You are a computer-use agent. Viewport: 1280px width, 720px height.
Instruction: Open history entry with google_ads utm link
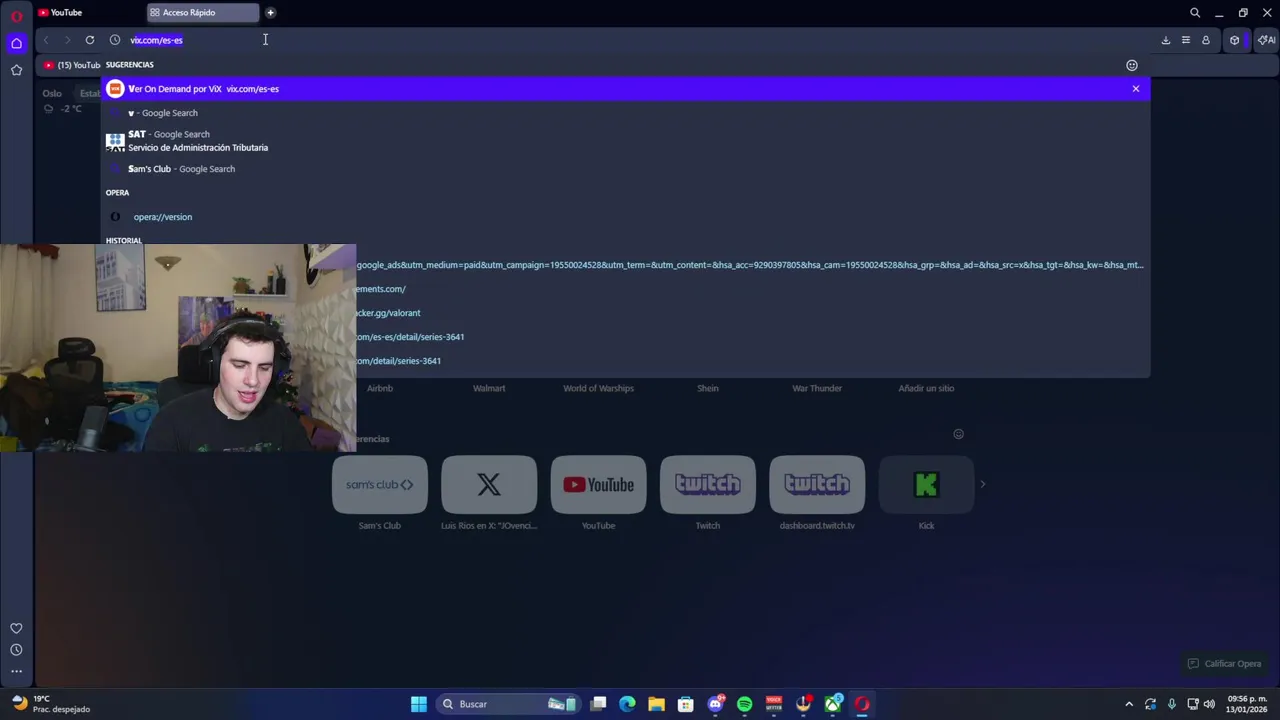(x=750, y=265)
